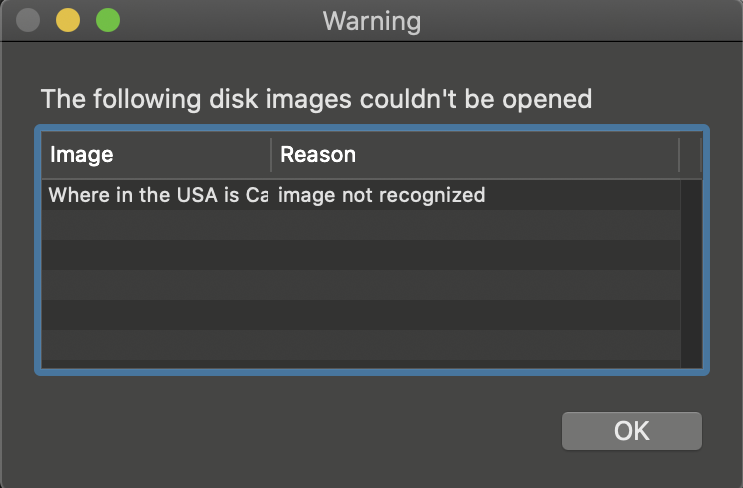The image size is (743, 488).
Task: Zoom window with the green button
Action: pyautogui.click(x=108, y=20)
